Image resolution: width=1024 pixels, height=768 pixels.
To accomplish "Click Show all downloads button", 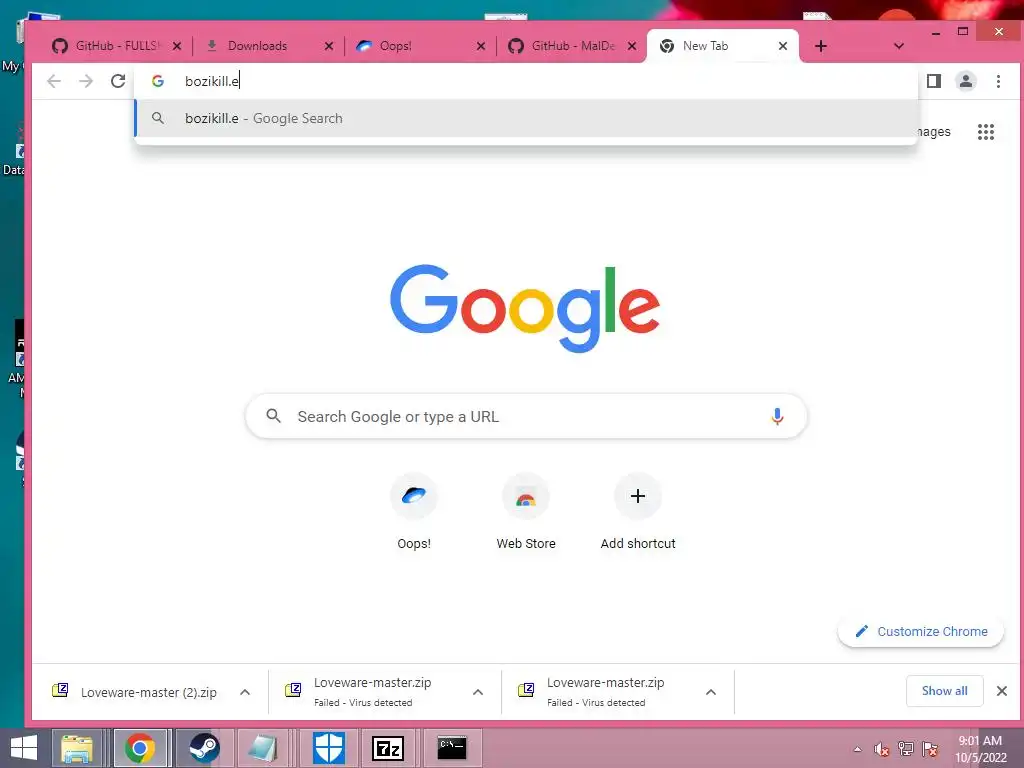I will point(944,691).
